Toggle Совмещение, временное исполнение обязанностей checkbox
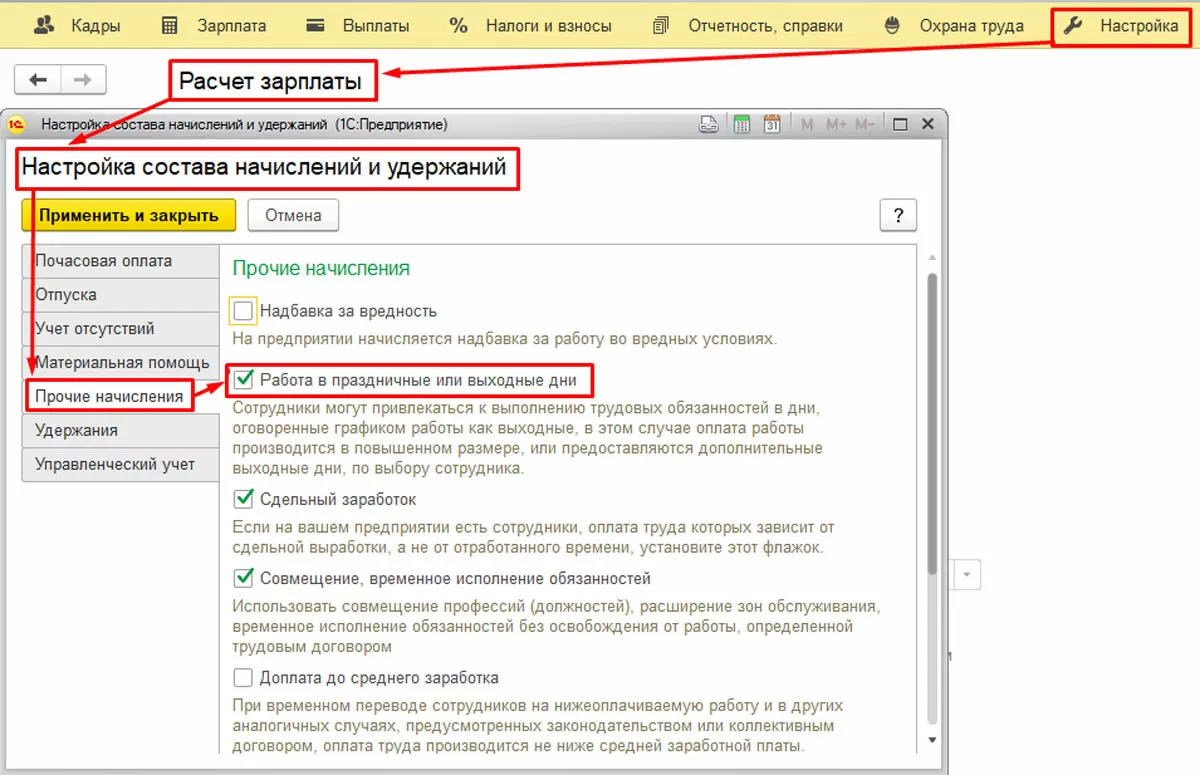1200x775 pixels. coord(243,578)
